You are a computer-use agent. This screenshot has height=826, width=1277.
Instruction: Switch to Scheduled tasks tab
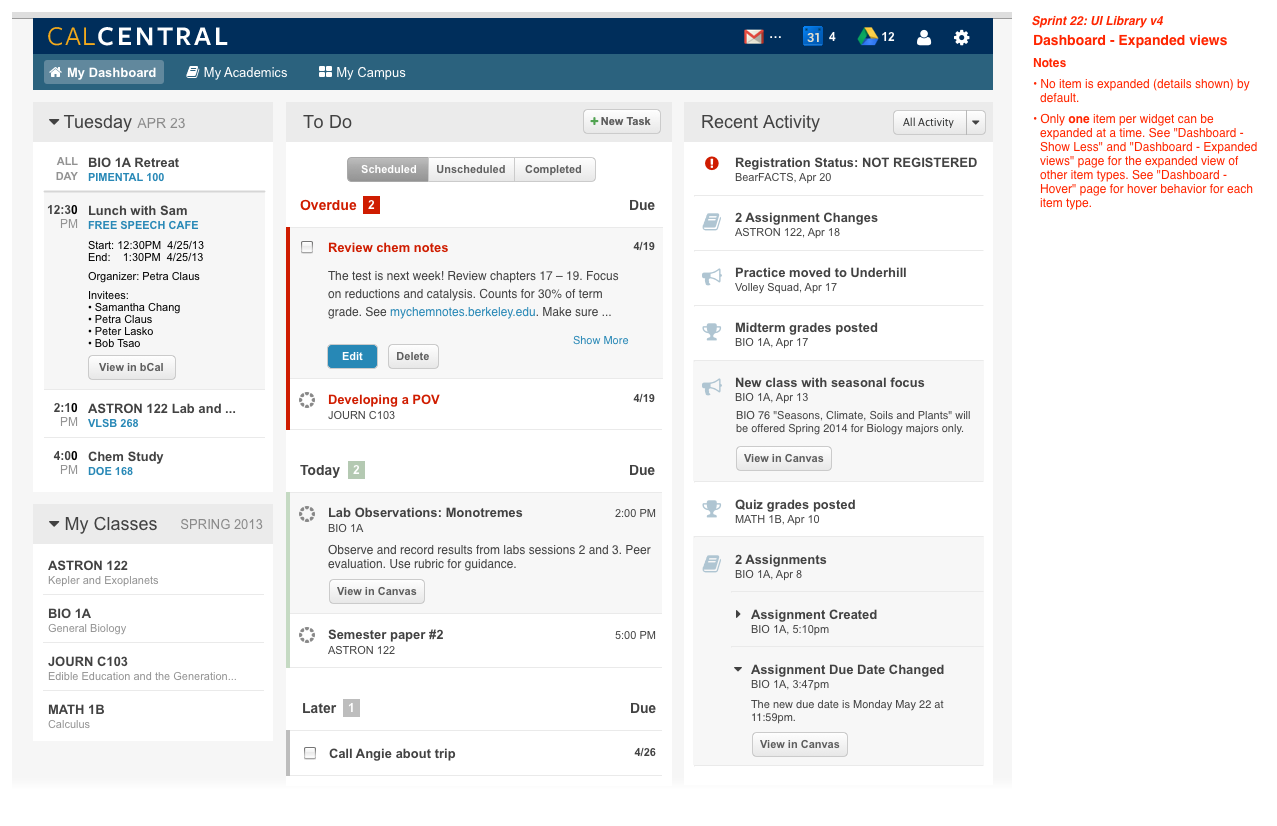click(388, 169)
